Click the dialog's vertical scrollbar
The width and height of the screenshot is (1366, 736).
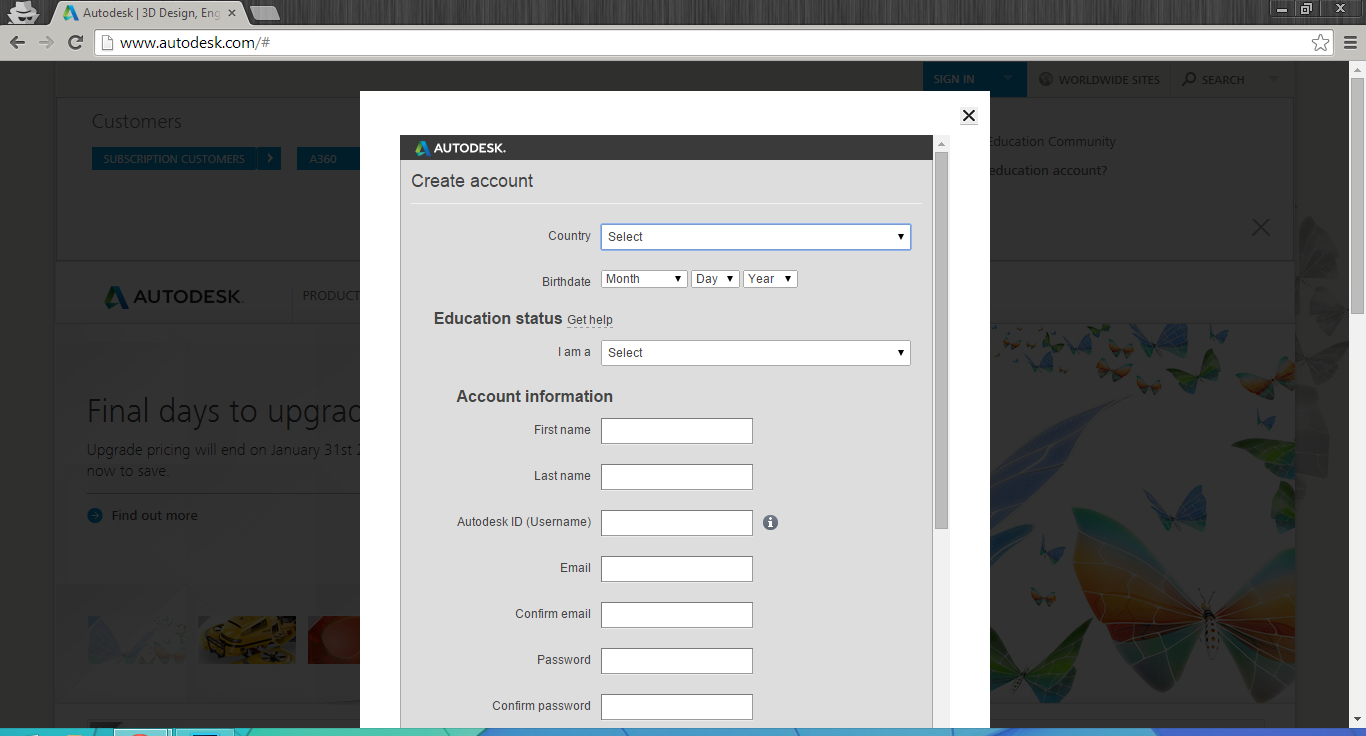tap(941, 340)
